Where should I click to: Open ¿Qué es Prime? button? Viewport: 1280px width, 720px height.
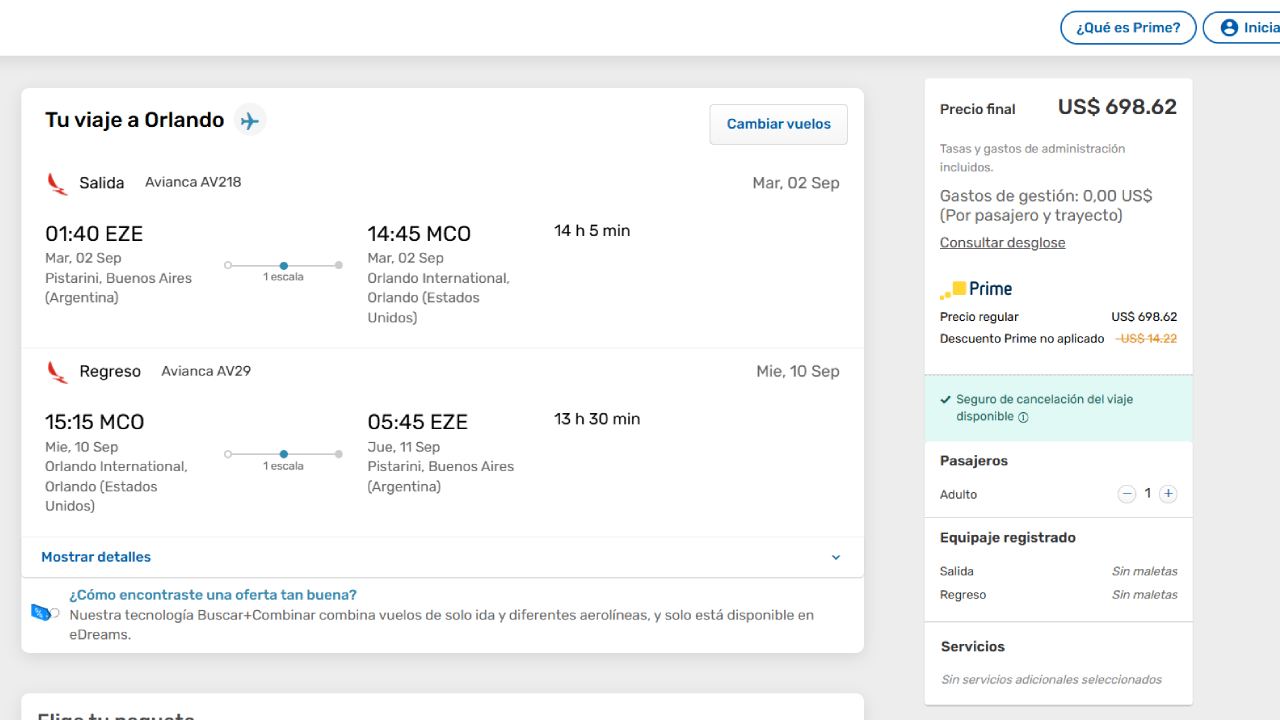[1128, 28]
